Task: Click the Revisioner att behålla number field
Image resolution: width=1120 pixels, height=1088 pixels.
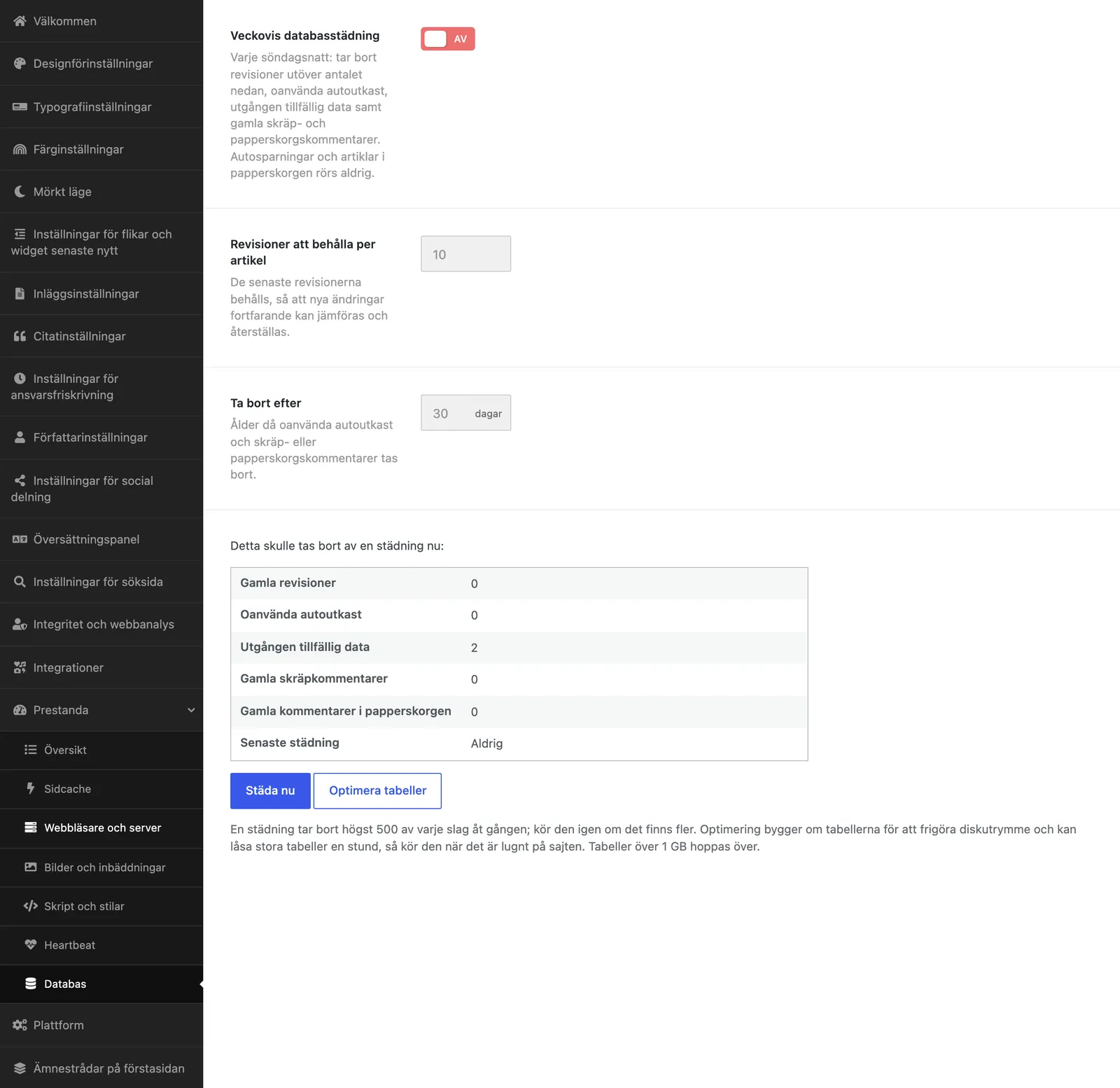Action: [x=465, y=254]
